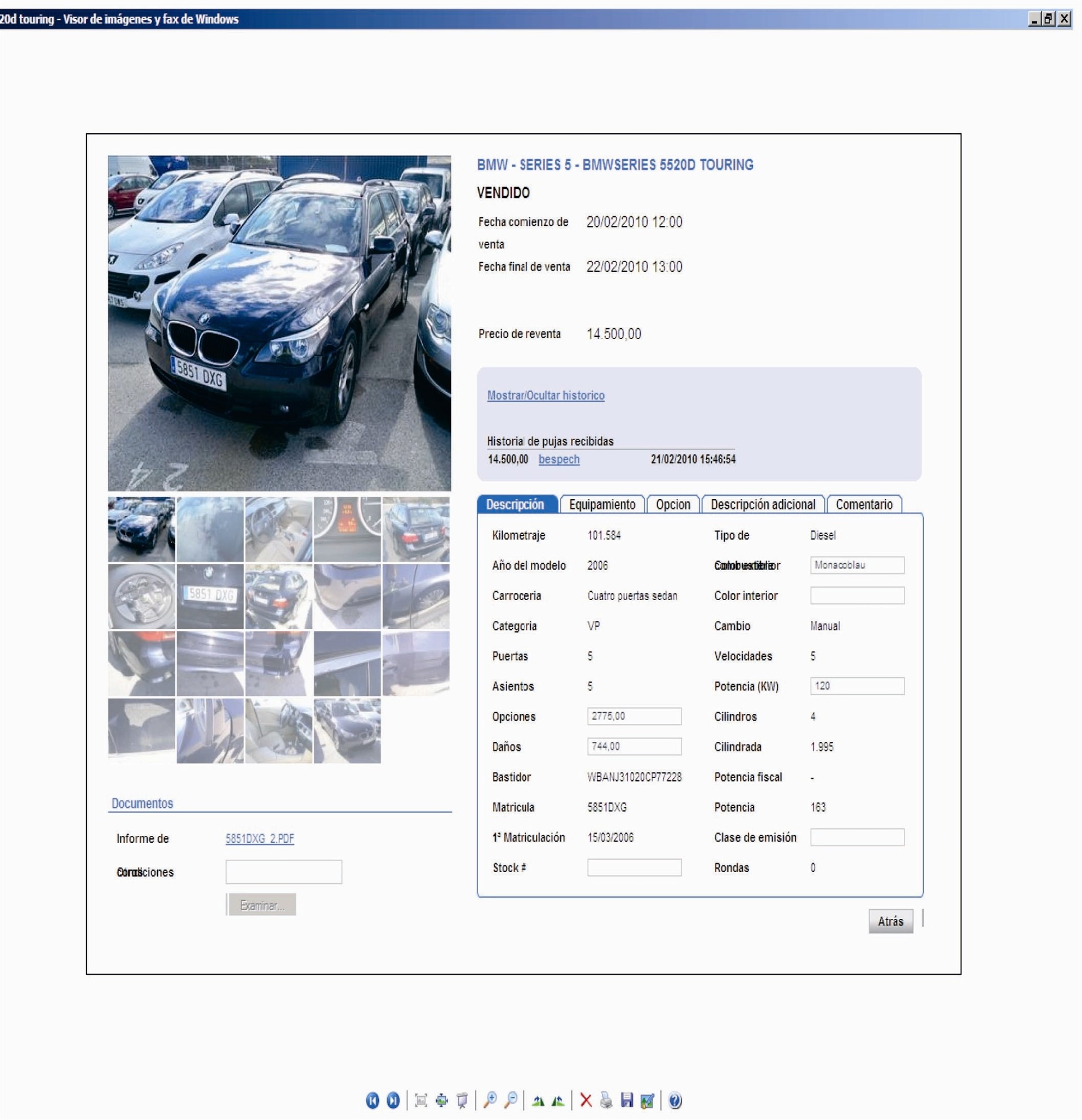Select the Comentario tab
Screen dimensions: 1082x1120
(864, 505)
